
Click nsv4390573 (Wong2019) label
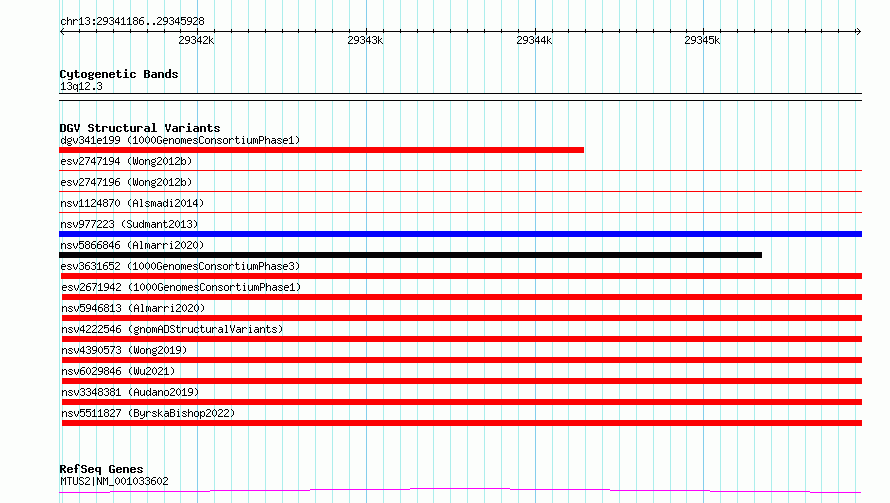tap(124, 350)
